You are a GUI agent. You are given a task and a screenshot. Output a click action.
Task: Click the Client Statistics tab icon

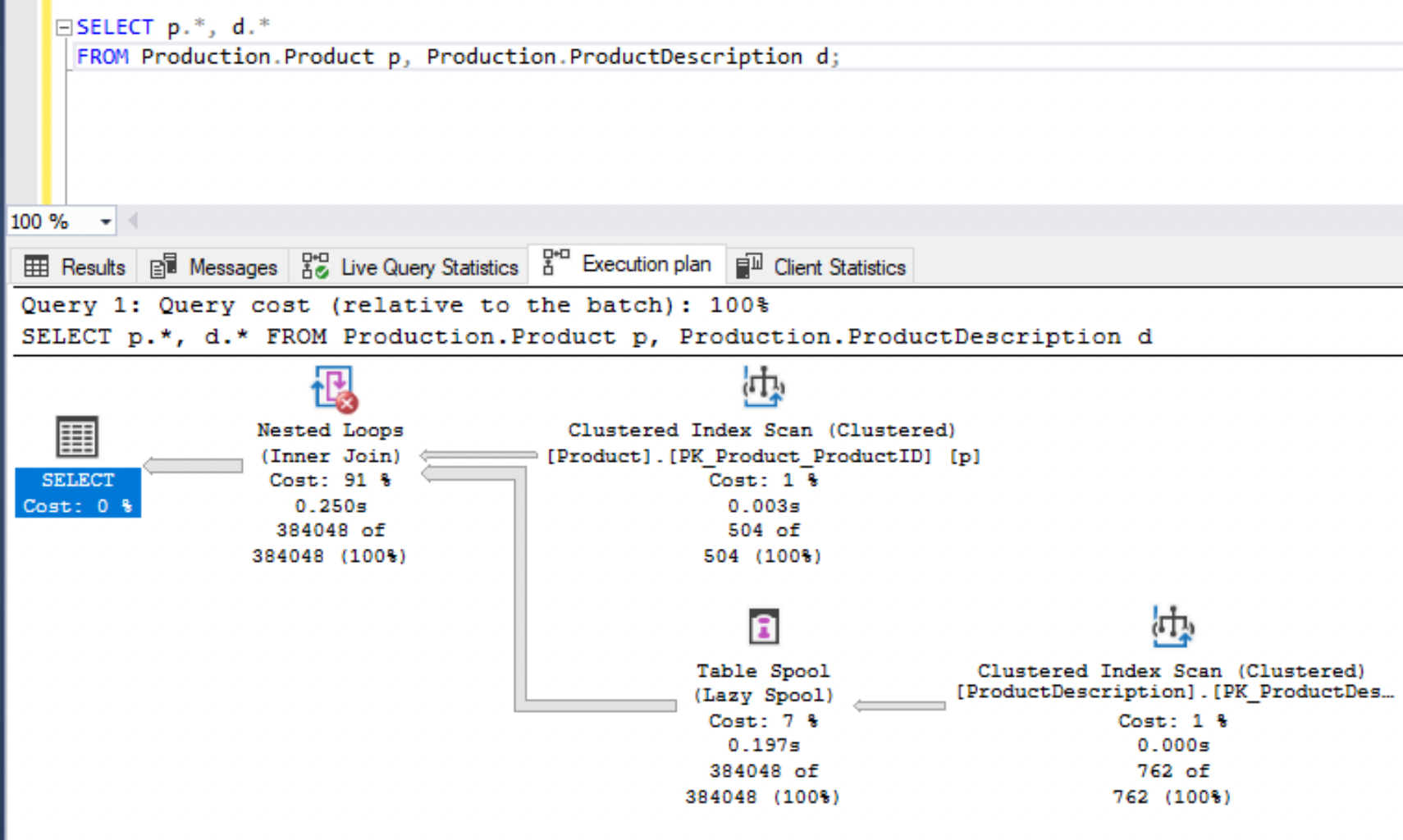[x=749, y=264]
